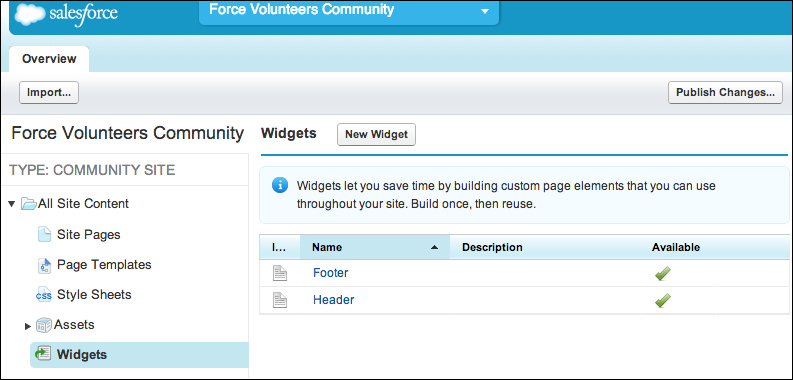The image size is (793, 380).
Task: Click the Import... button
Action: tap(49, 93)
